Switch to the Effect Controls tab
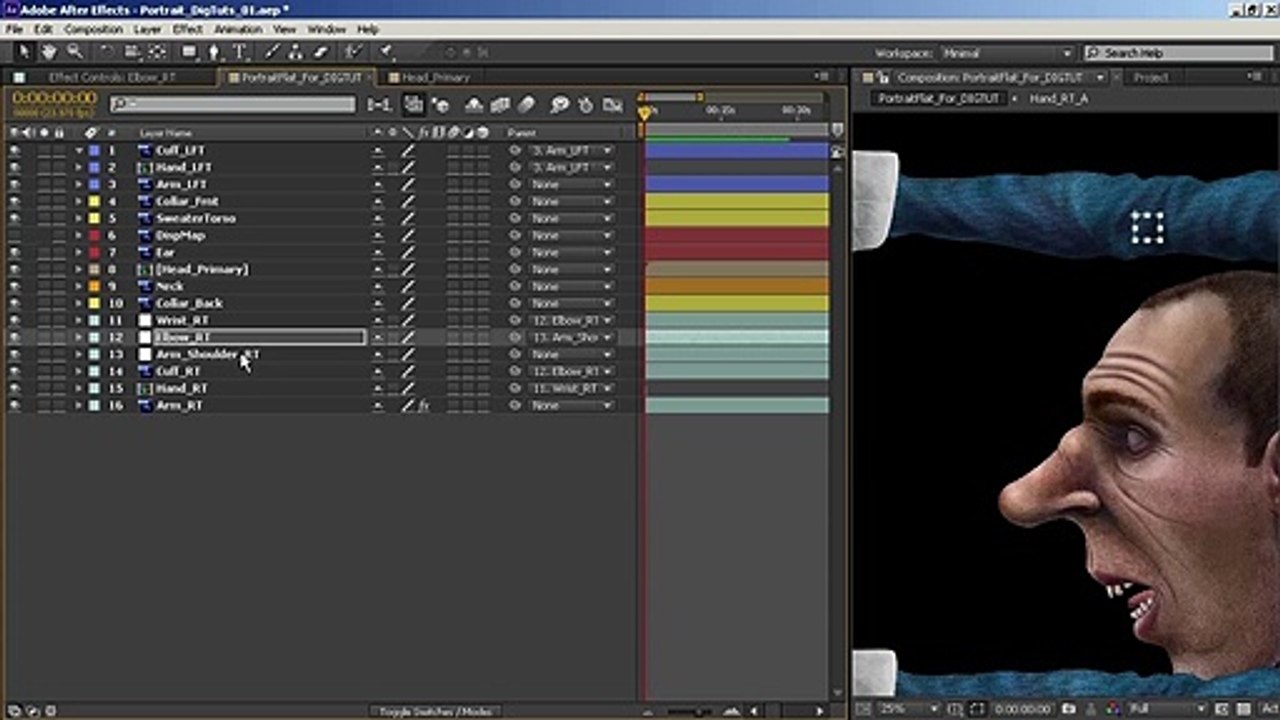The image size is (1280, 720). (x=112, y=77)
